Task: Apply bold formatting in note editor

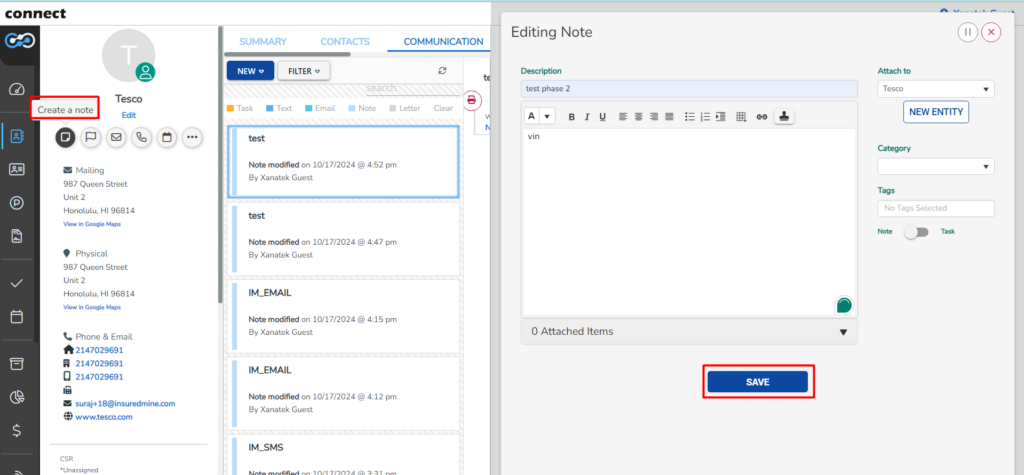Action: pyautogui.click(x=571, y=117)
